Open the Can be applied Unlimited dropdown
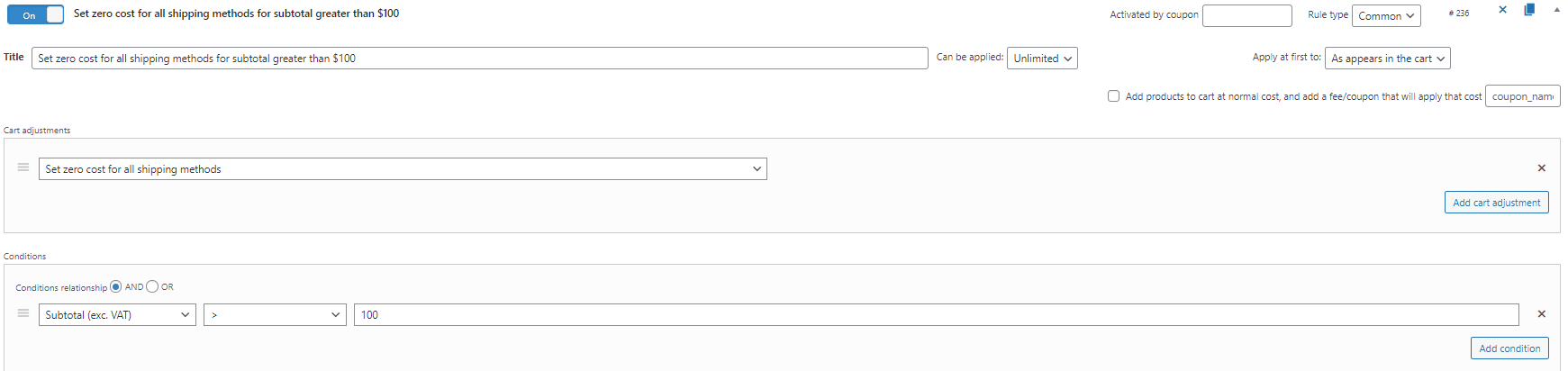Screen dimensions: 1568x371 pos(1042,59)
